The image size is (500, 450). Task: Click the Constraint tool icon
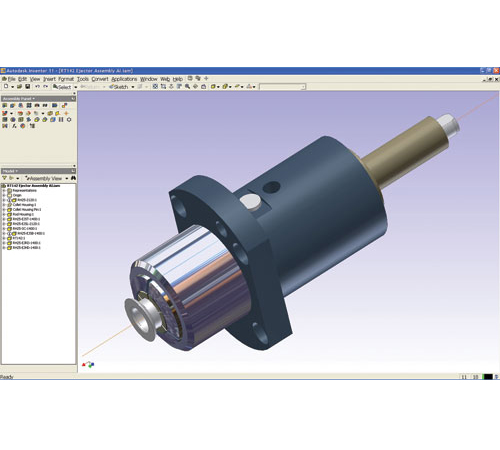[x=64, y=105]
